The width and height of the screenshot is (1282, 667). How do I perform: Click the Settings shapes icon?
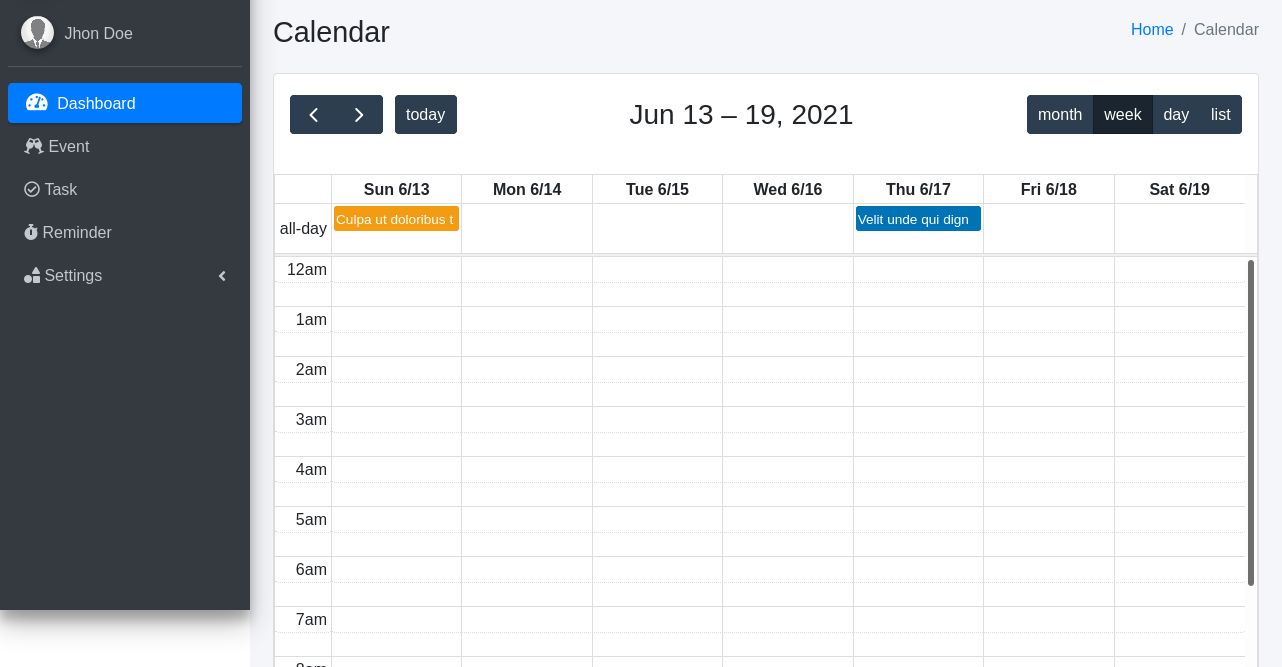pyautogui.click(x=32, y=275)
